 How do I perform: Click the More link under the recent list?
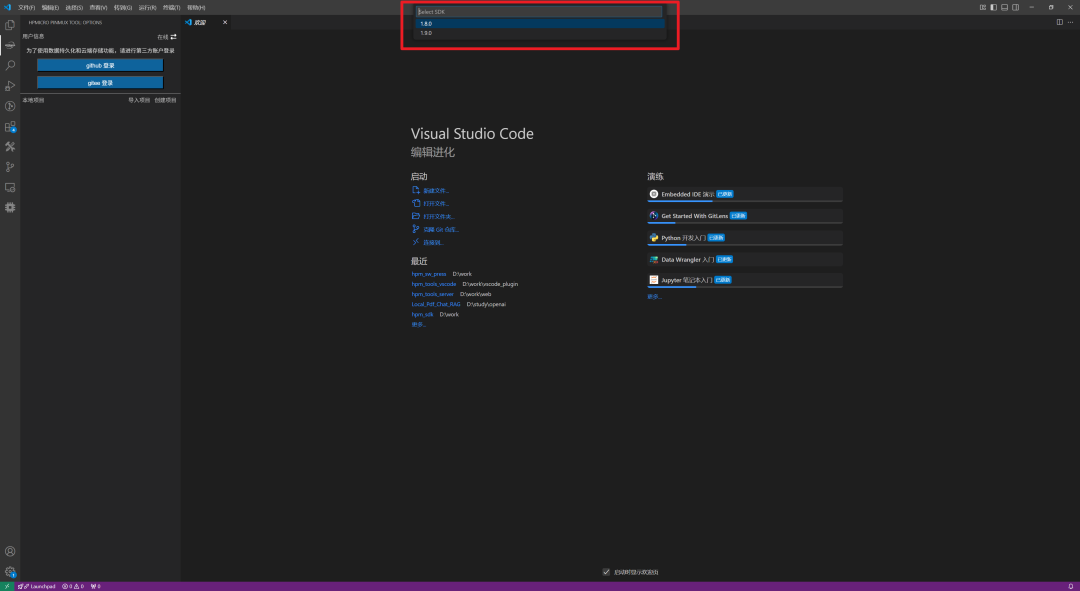point(419,324)
